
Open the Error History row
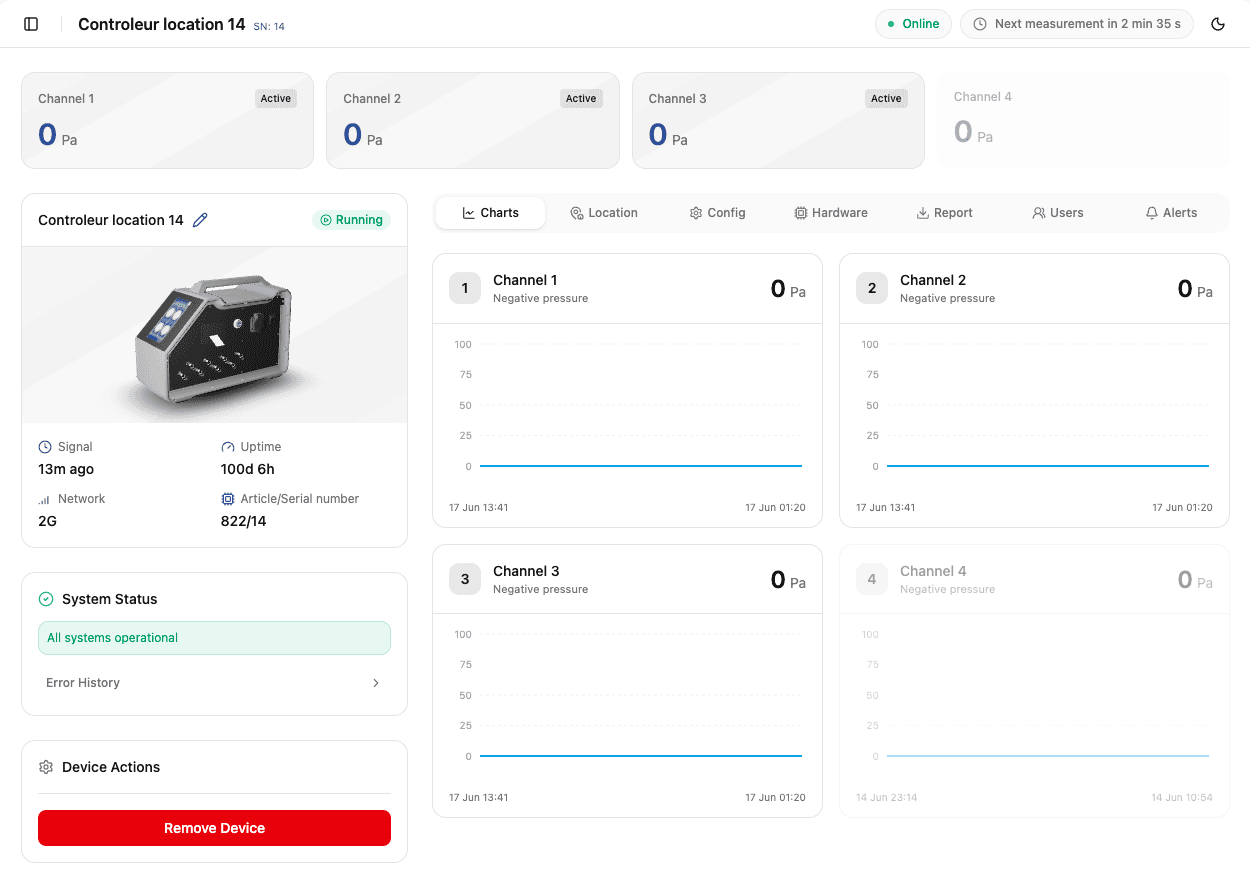coord(214,683)
